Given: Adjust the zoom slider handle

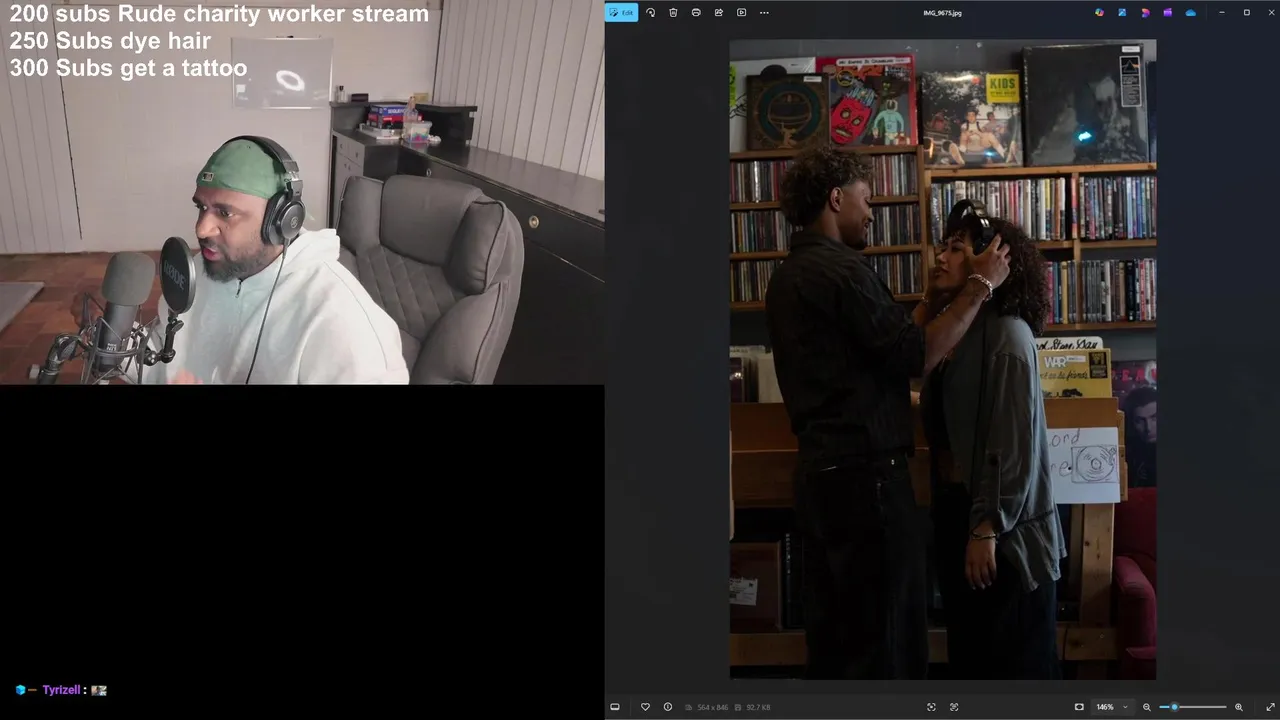Looking at the screenshot, I should pyautogui.click(x=1174, y=707).
